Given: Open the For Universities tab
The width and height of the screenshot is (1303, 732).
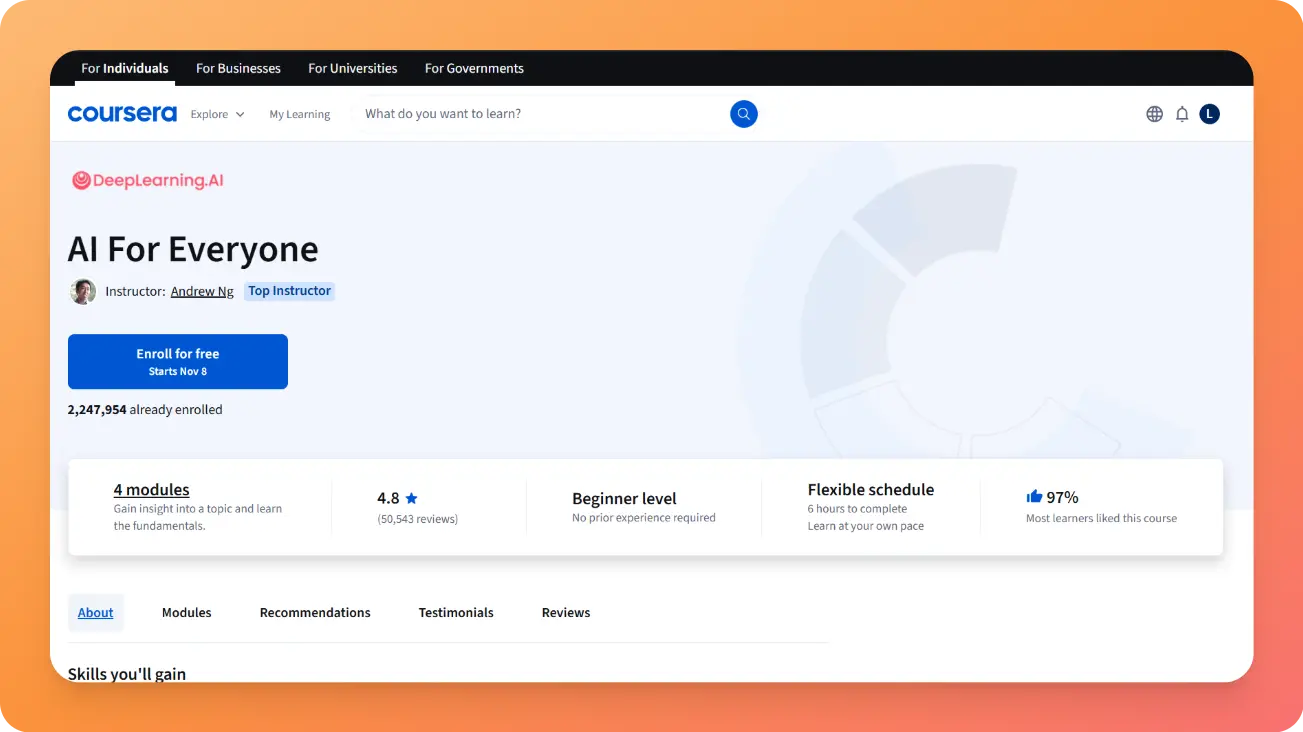Looking at the screenshot, I should click(352, 68).
